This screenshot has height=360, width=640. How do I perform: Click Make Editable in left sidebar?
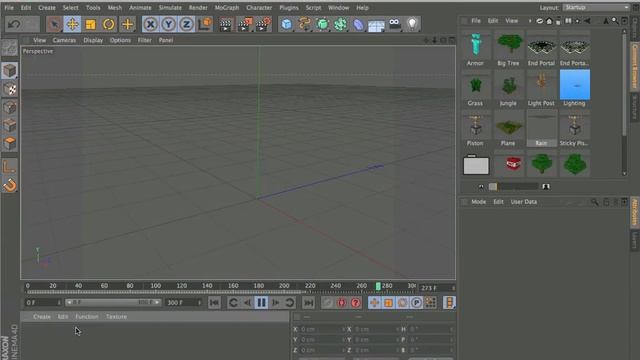tap(9, 48)
